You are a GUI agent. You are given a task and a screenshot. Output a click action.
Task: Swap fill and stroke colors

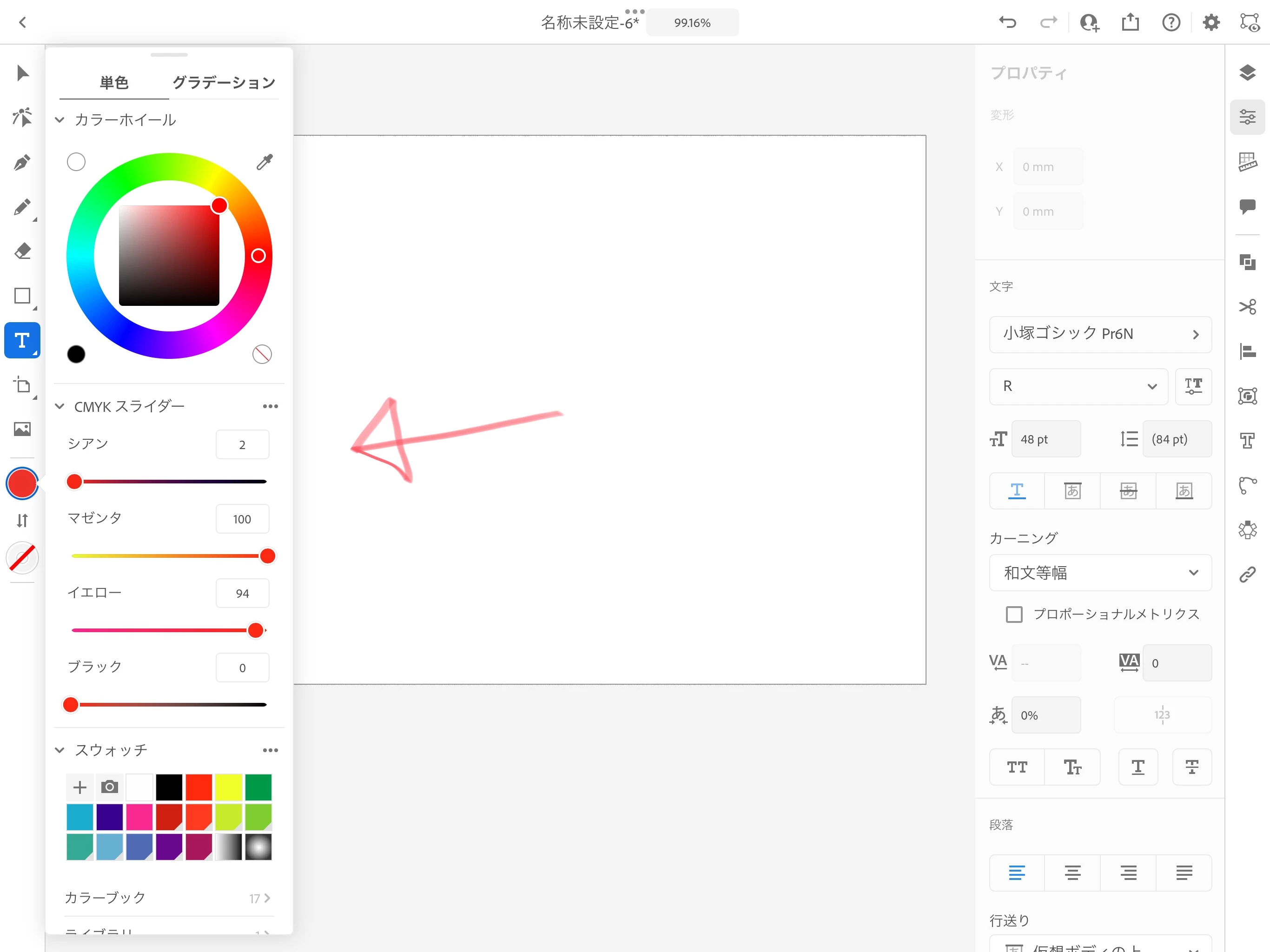tap(22, 520)
